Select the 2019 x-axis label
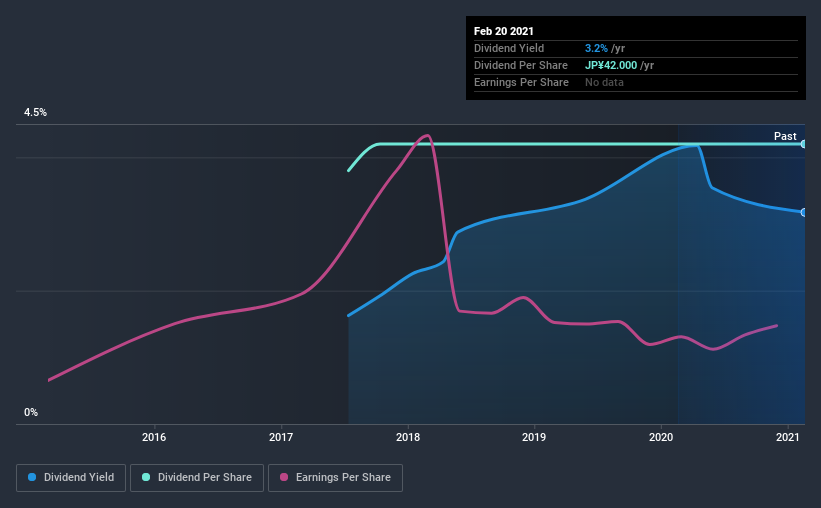The height and width of the screenshot is (508, 821). [x=534, y=437]
